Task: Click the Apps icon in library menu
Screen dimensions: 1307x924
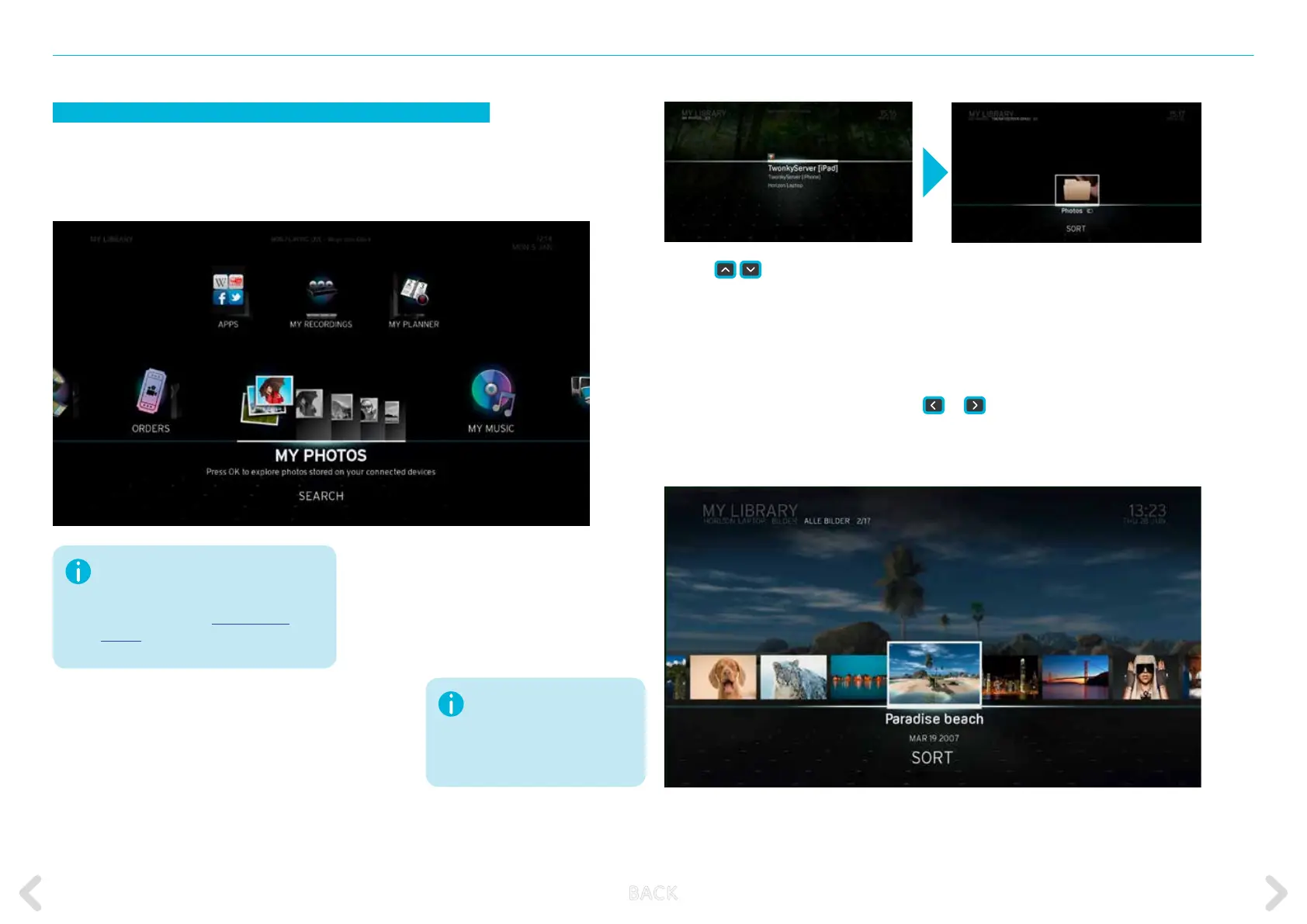Action: pyautogui.click(x=228, y=292)
